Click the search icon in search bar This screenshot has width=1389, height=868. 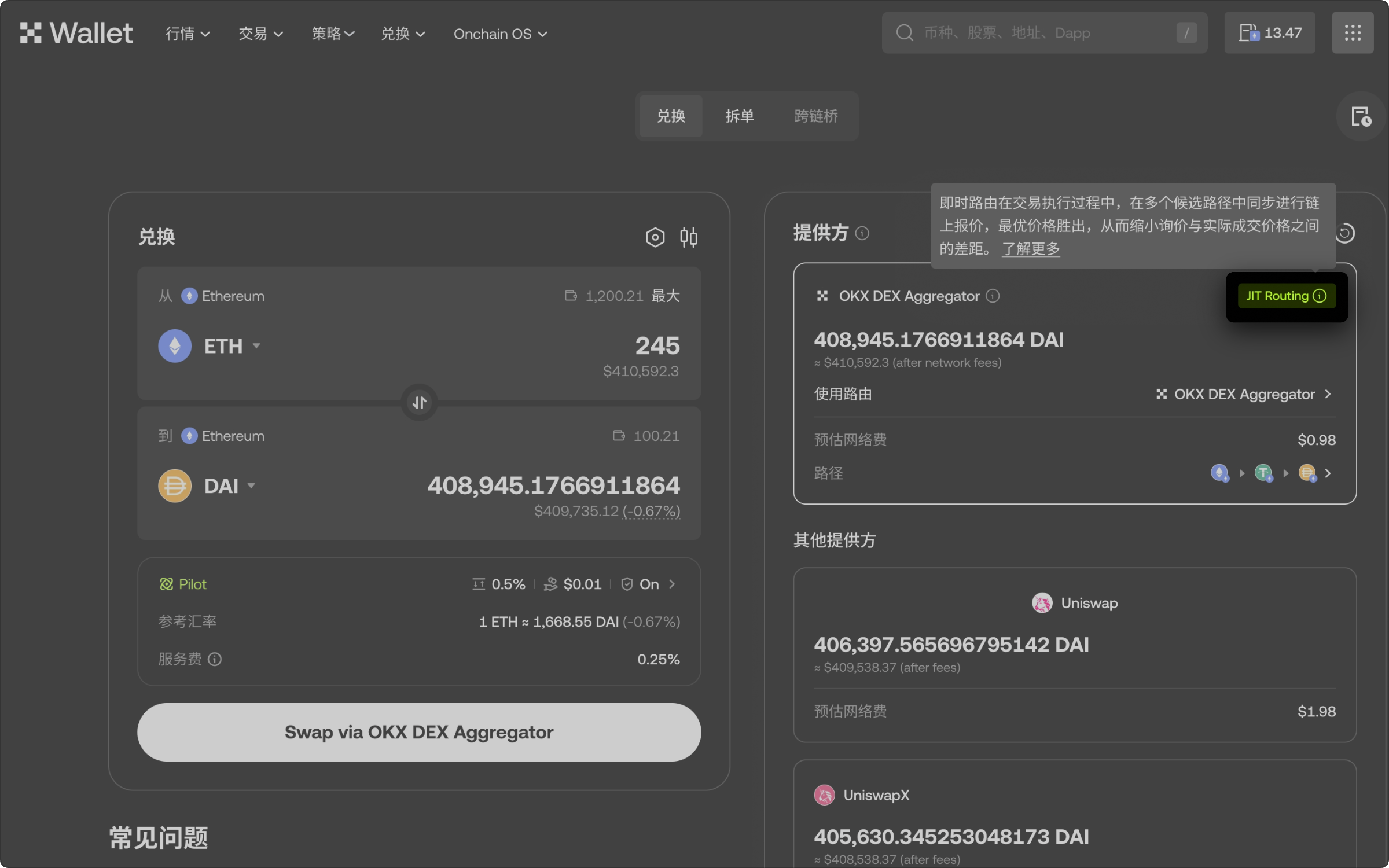[x=905, y=33]
